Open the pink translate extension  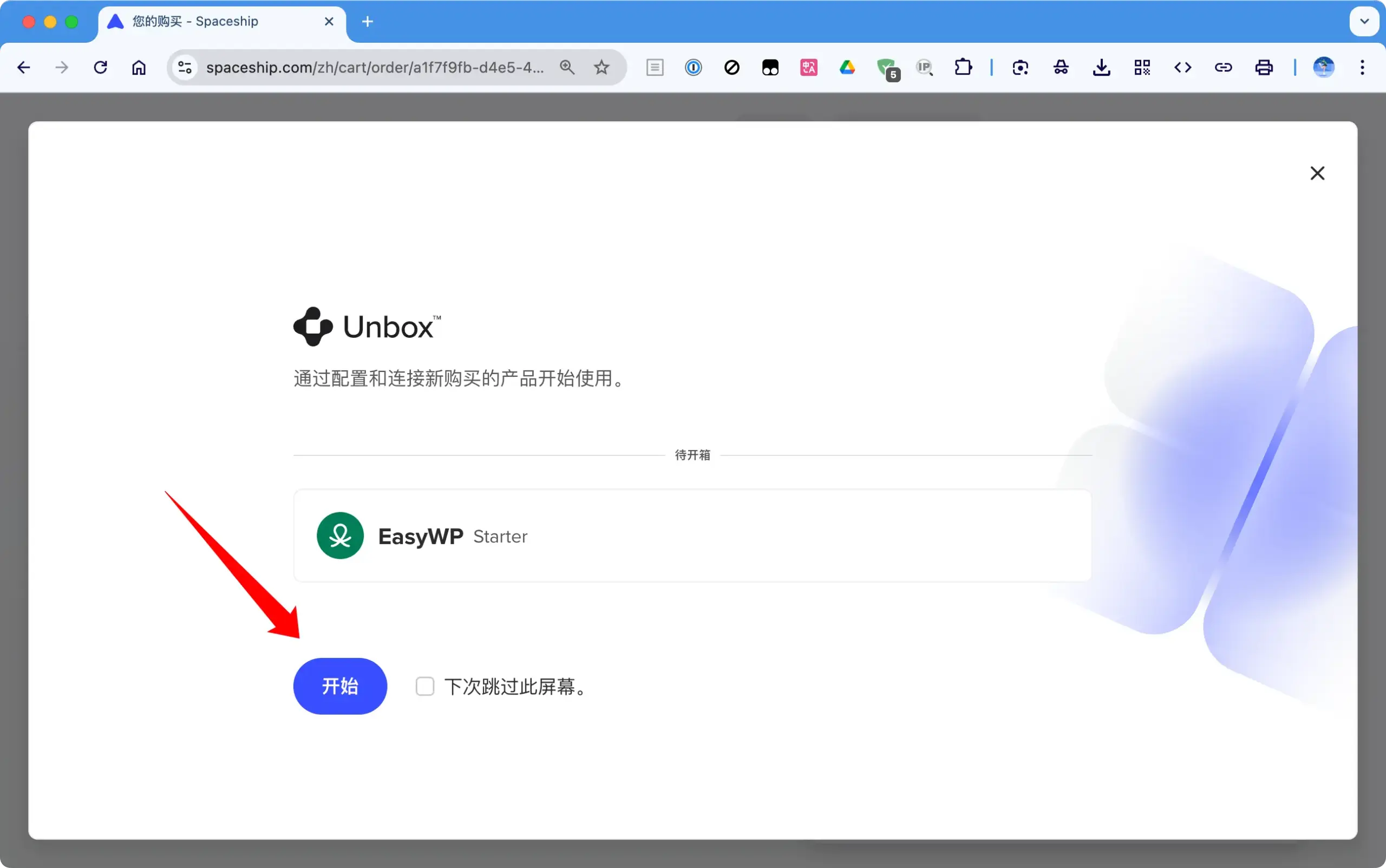pyautogui.click(x=809, y=67)
